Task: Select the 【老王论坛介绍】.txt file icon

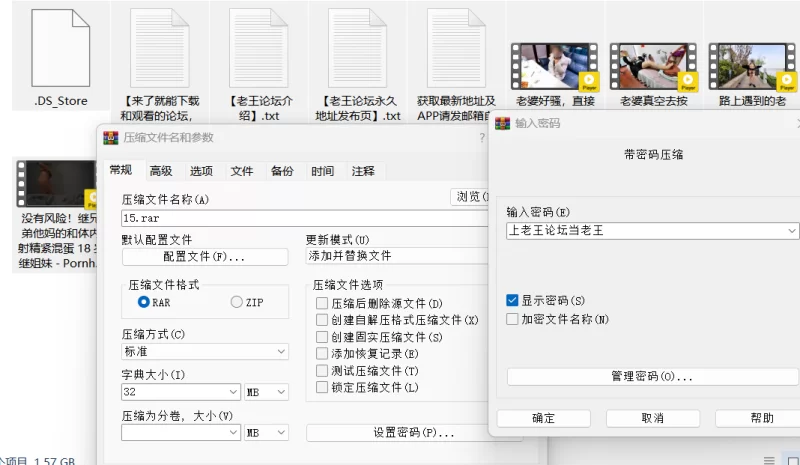Action: (x=259, y=48)
